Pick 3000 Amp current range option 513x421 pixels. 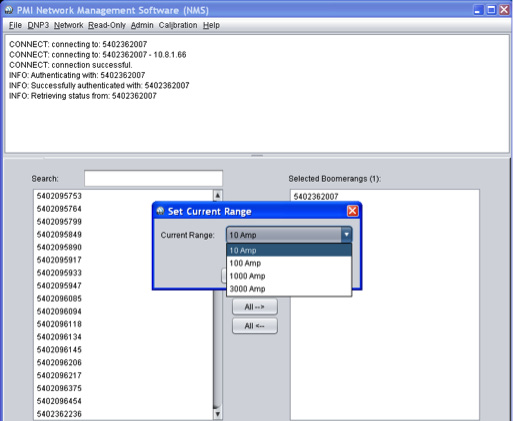(289, 289)
